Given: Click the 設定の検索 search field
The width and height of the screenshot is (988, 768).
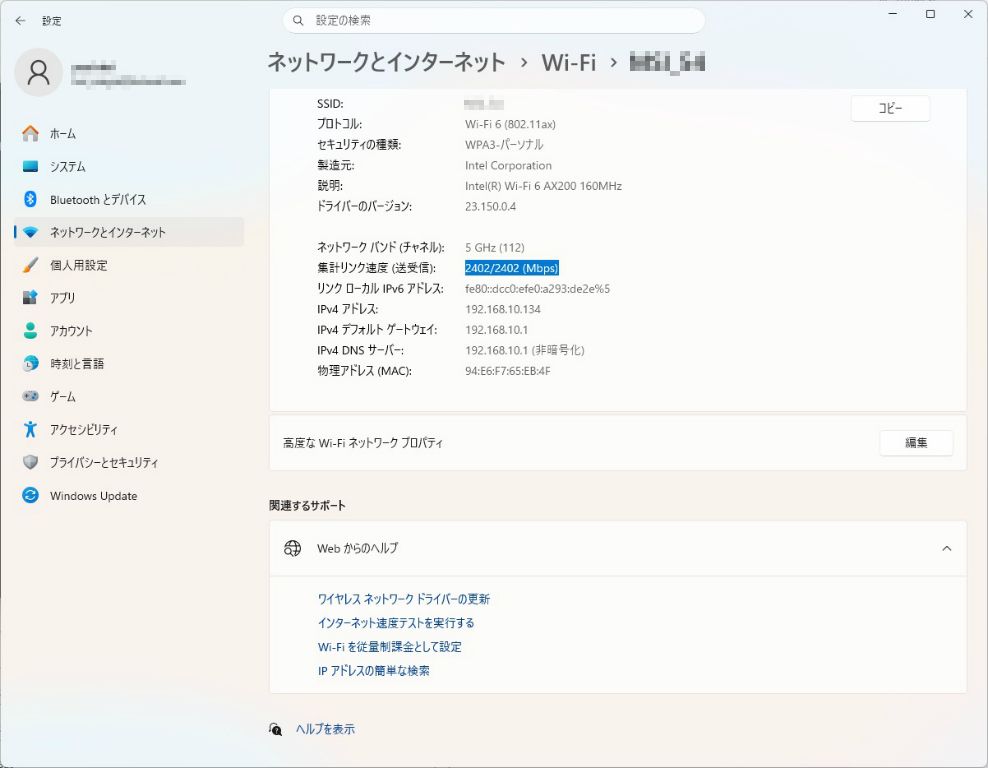Looking at the screenshot, I should tap(494, 21).
